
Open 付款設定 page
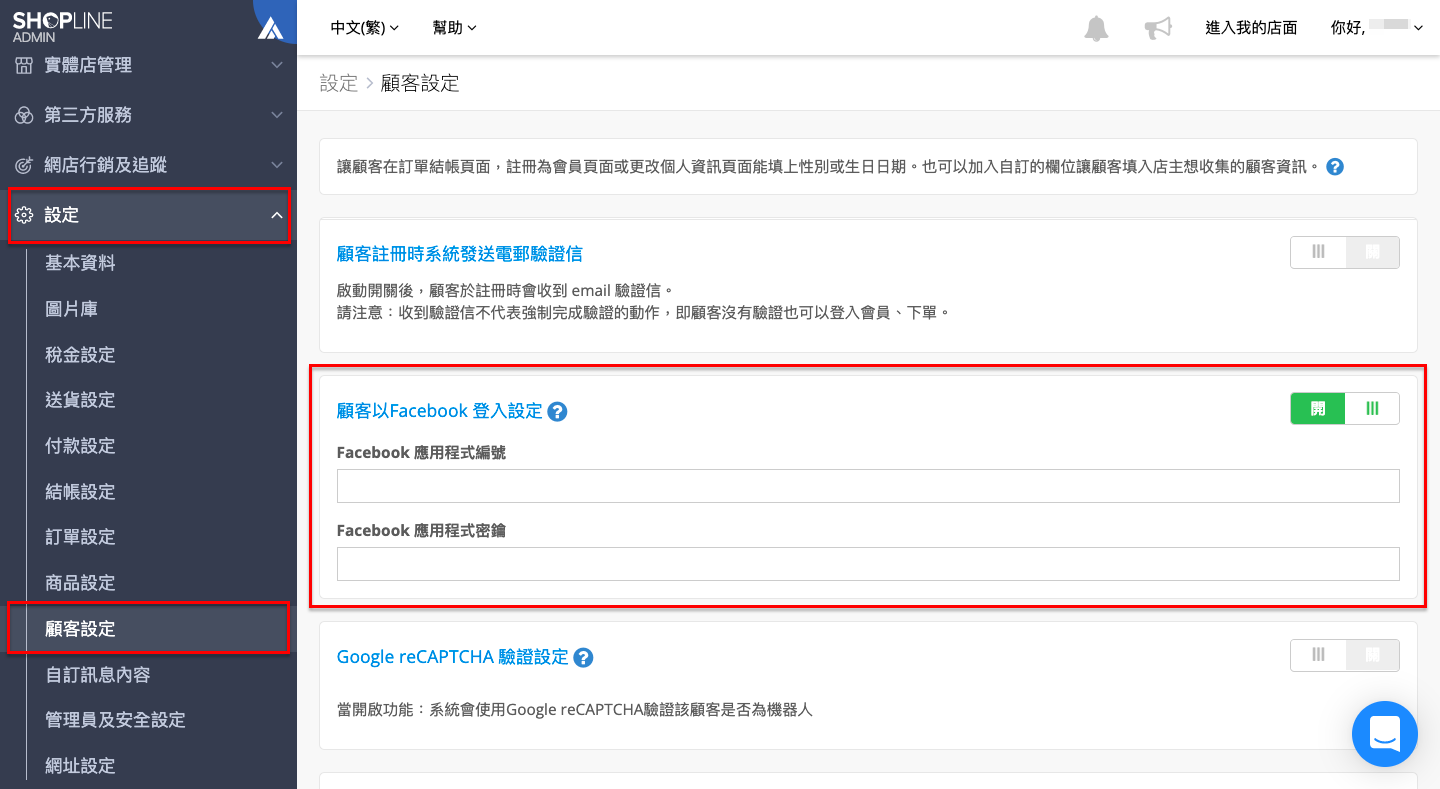(x=80, y=446)
